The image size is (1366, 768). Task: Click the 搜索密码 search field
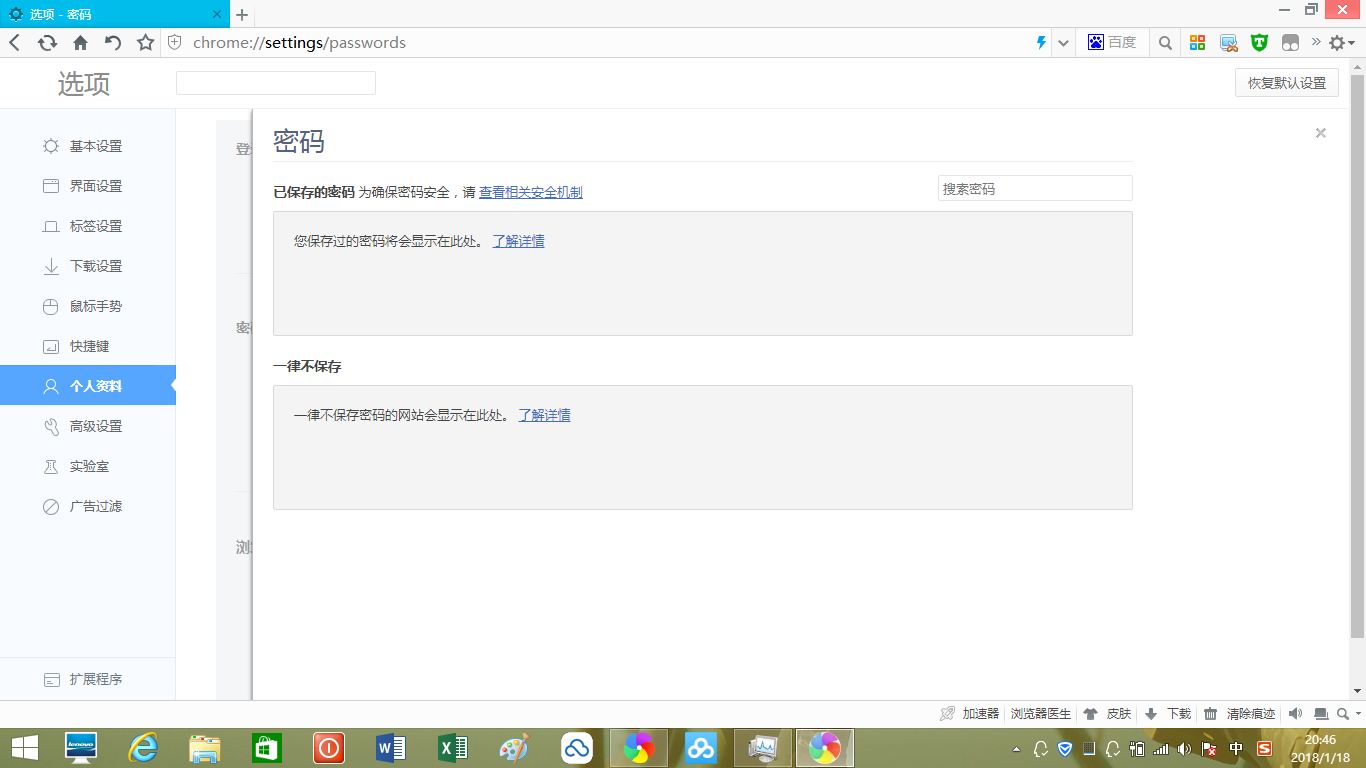coord(1035,188)
